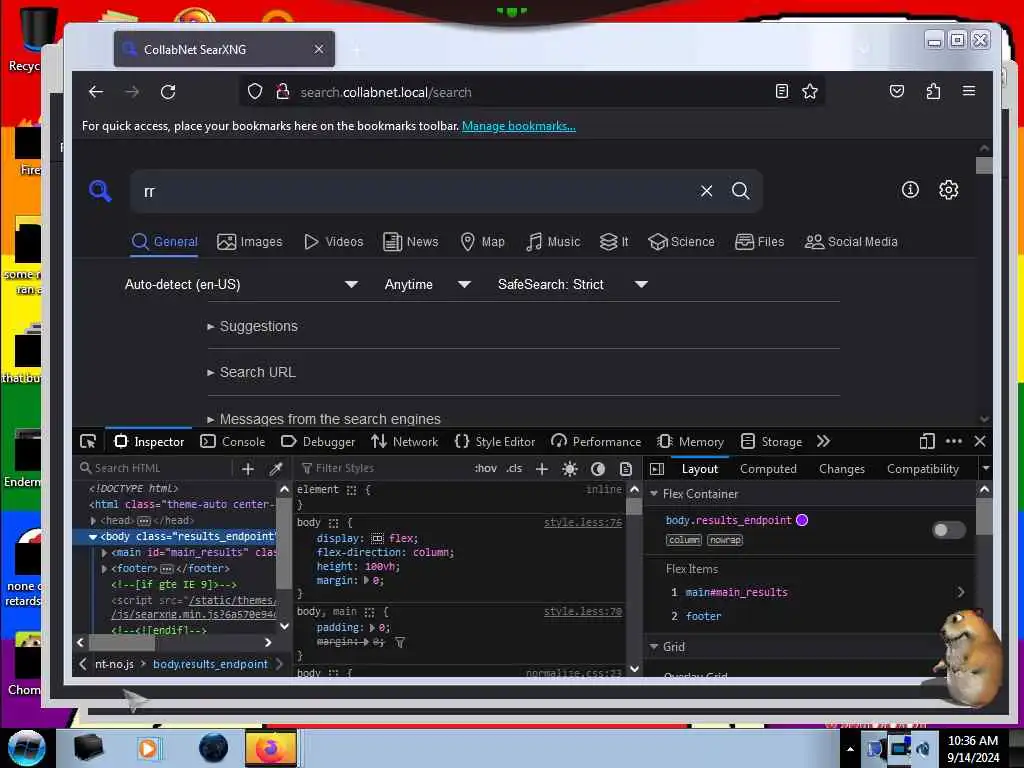
Task: Toggle :hov pseudo-class panel
Action: [x=485, y=468]
